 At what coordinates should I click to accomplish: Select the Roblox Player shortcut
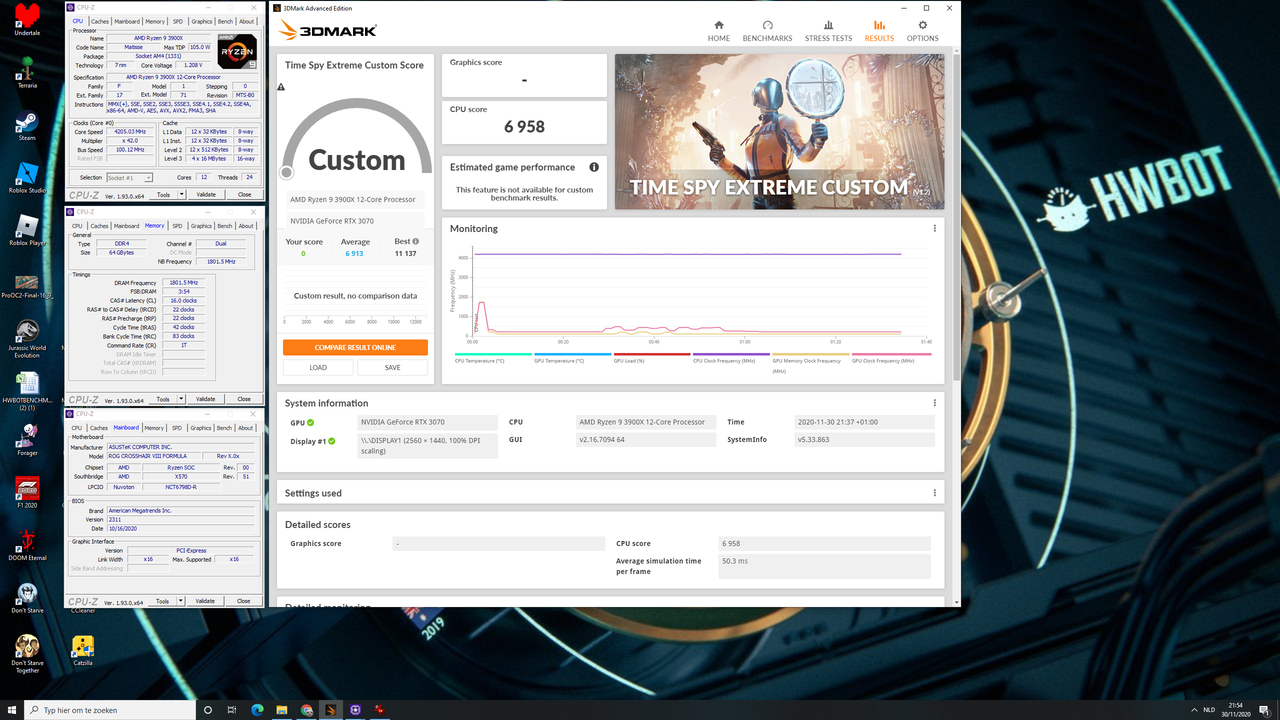pos(27,231)
